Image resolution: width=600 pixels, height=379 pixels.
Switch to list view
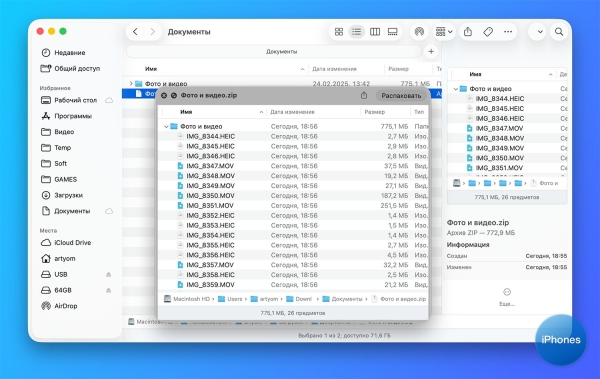point(356,32)
